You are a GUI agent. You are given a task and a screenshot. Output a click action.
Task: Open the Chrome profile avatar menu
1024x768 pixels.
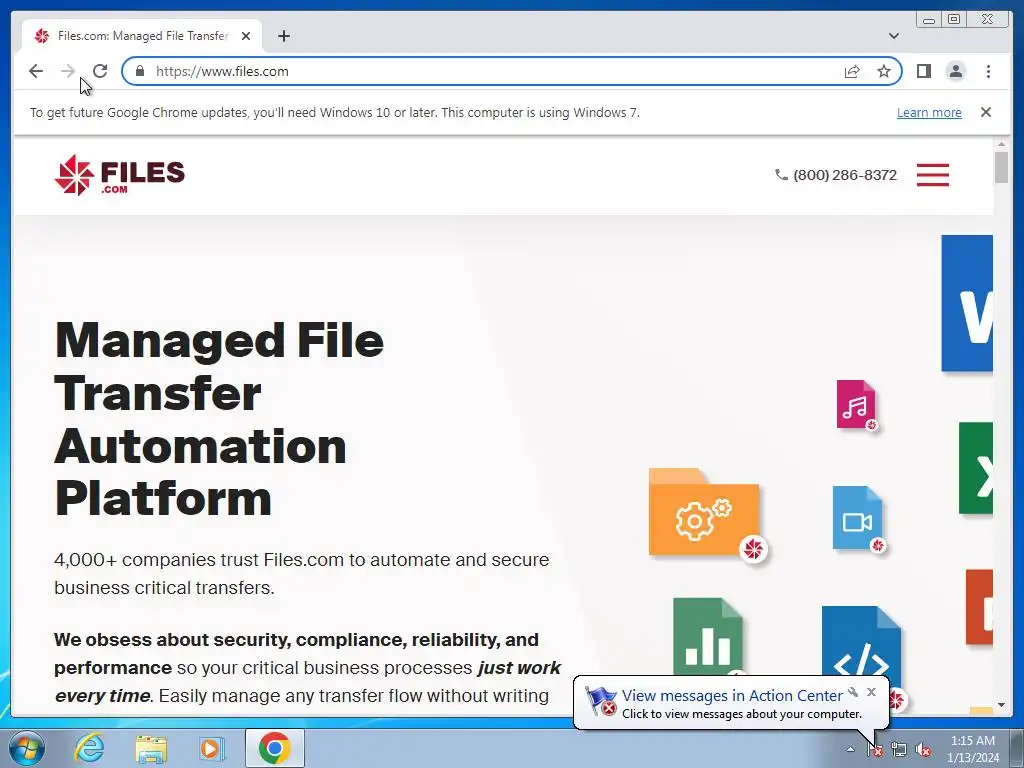(955, 71)
